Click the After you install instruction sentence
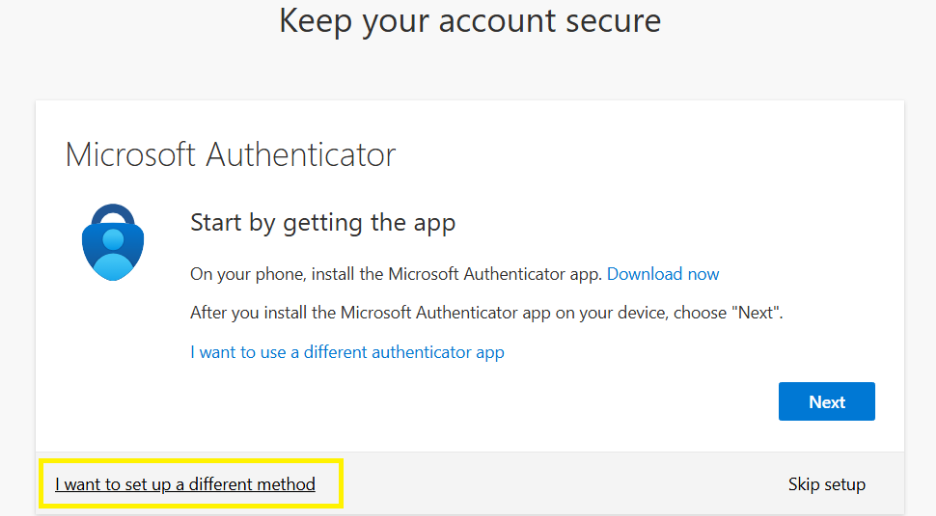936x516 pixels. [486, 313]
